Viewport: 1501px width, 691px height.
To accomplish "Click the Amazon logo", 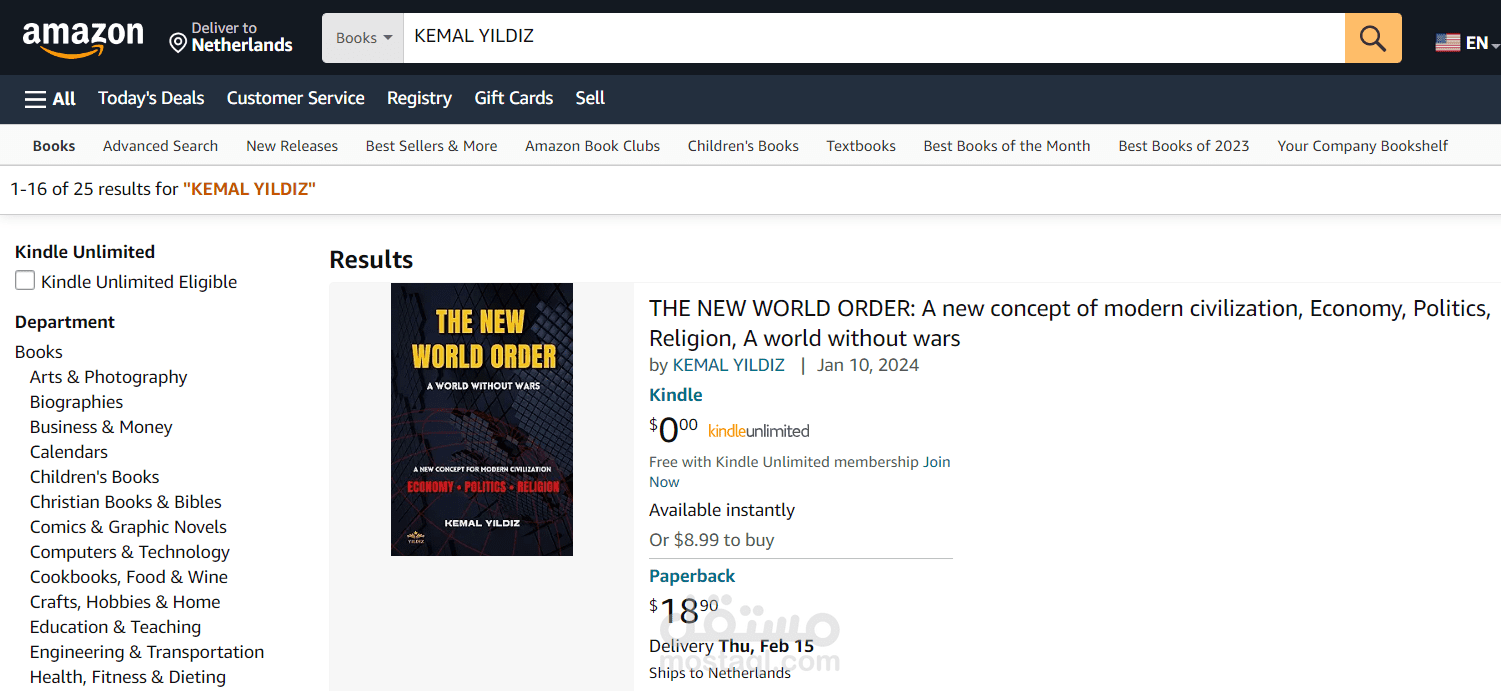I will (83, 39).
